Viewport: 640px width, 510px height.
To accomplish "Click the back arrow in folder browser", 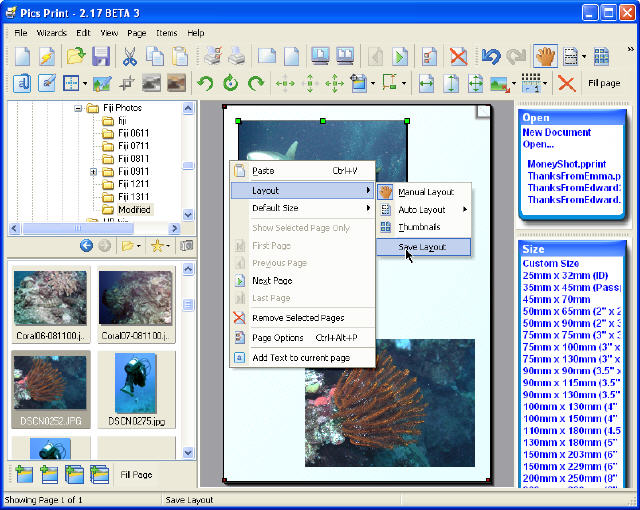I will coord(86,246).
